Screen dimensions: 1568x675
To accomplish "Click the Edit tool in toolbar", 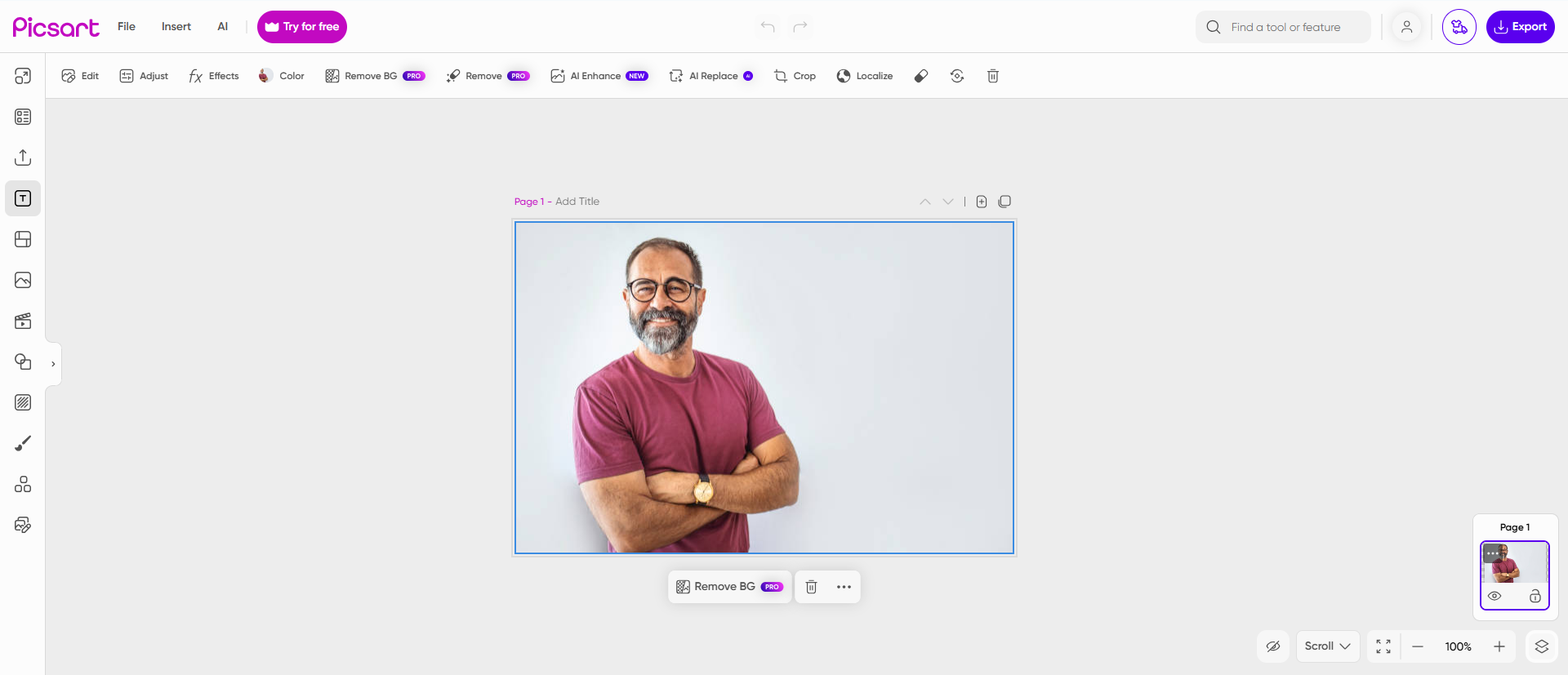I will point(80,76).
